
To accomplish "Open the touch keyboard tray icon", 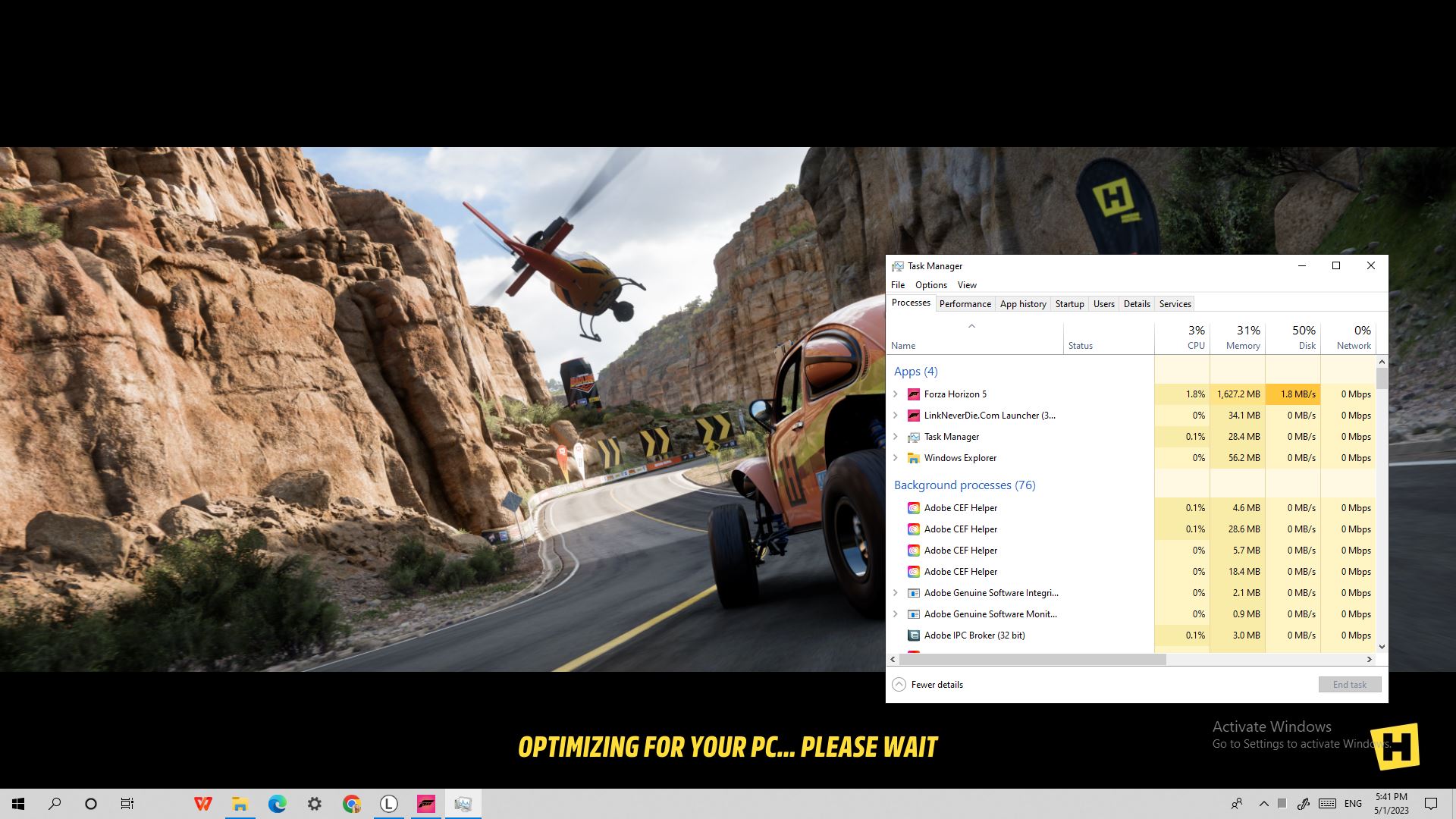I will (1327, 804).
